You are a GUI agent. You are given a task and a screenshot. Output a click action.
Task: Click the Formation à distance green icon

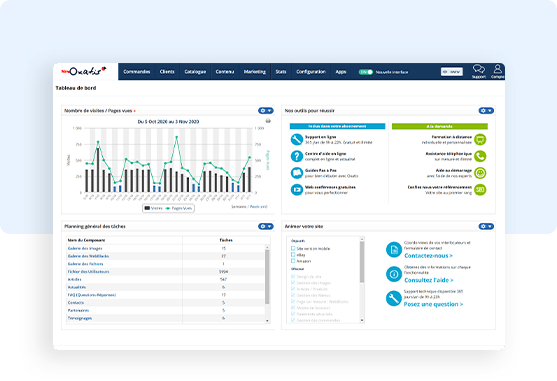[x=480, y=139]
